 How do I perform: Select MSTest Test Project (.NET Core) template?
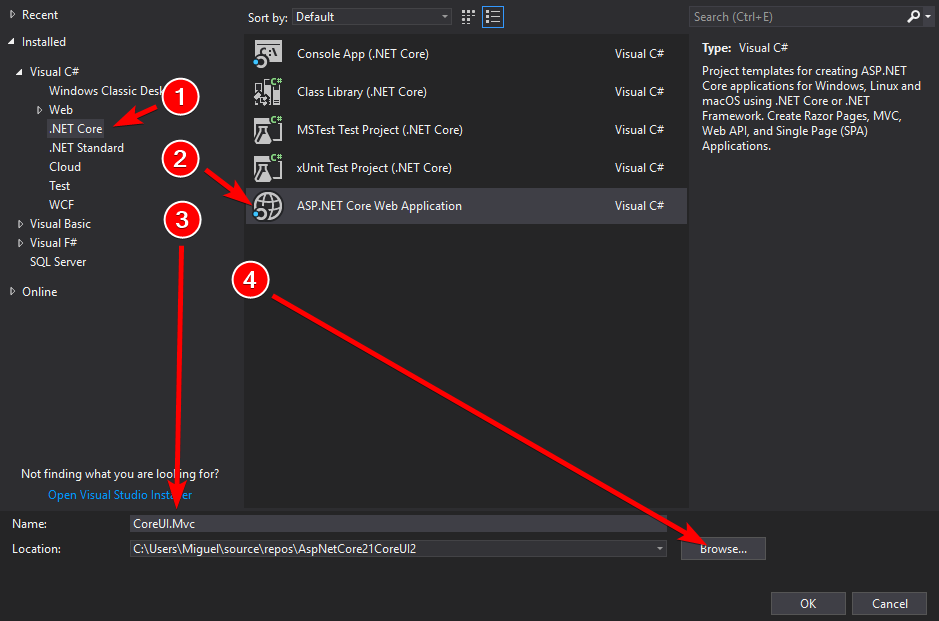point(466,130)
